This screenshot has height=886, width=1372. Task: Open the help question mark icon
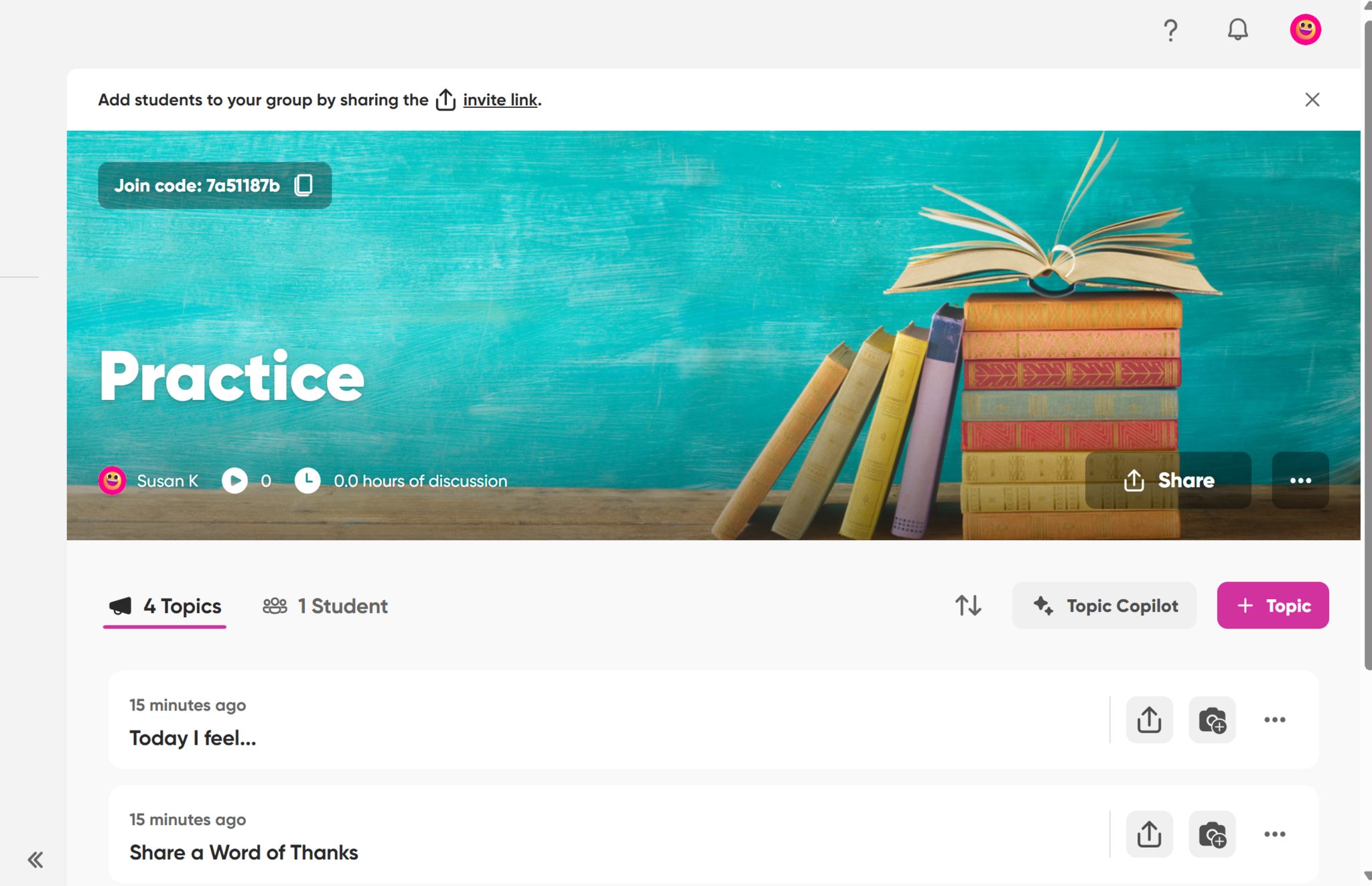click(1170, 30)
